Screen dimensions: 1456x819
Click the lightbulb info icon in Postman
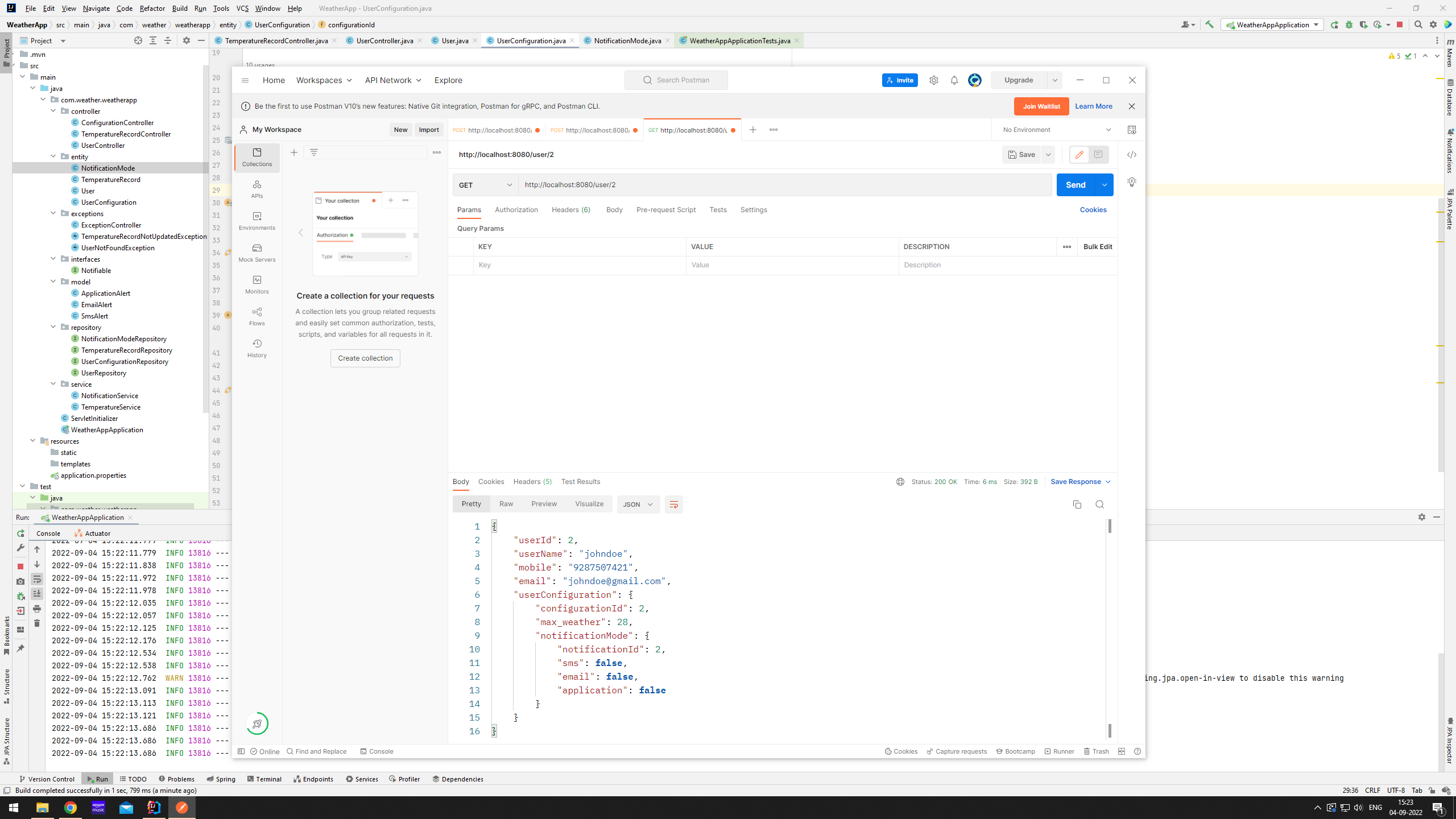pyautogui.click(x=1132, y=182)
